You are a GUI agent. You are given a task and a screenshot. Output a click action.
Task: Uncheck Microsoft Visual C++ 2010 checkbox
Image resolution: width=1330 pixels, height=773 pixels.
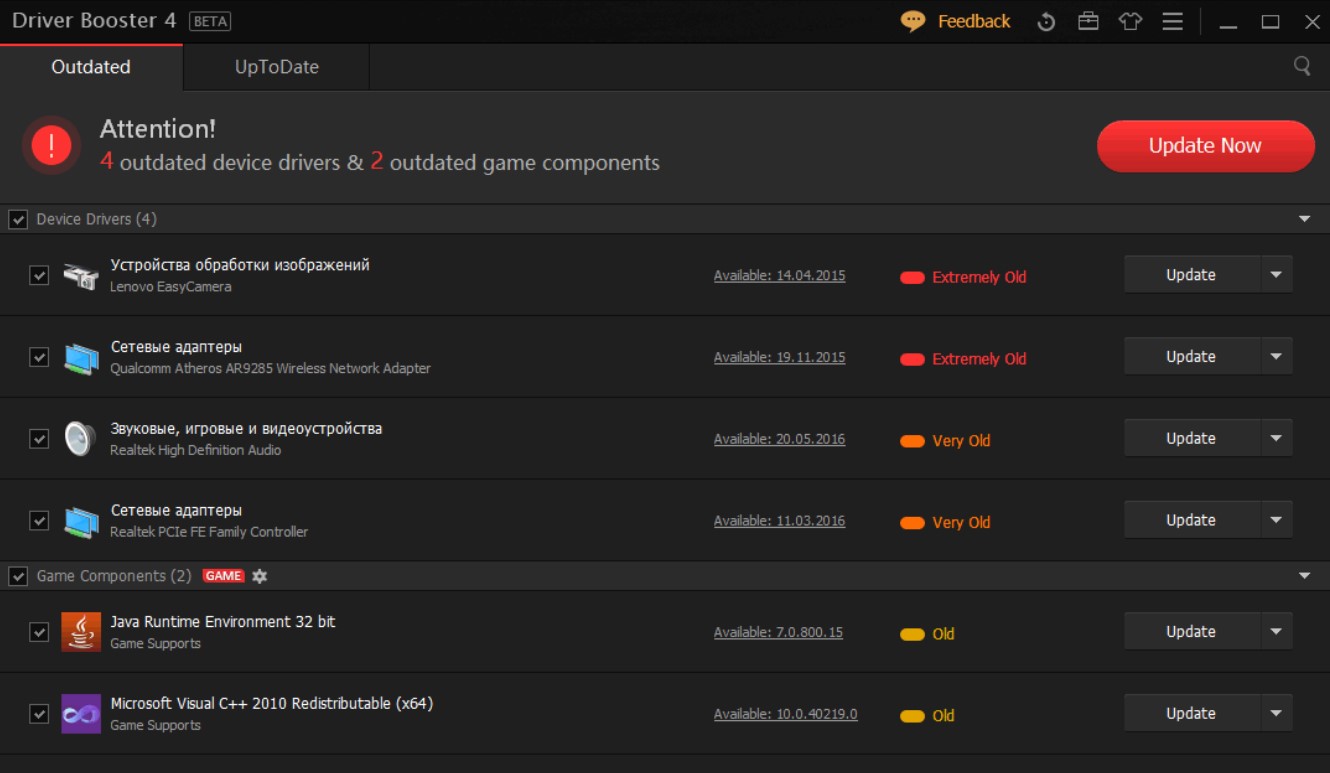pos(39,714)
